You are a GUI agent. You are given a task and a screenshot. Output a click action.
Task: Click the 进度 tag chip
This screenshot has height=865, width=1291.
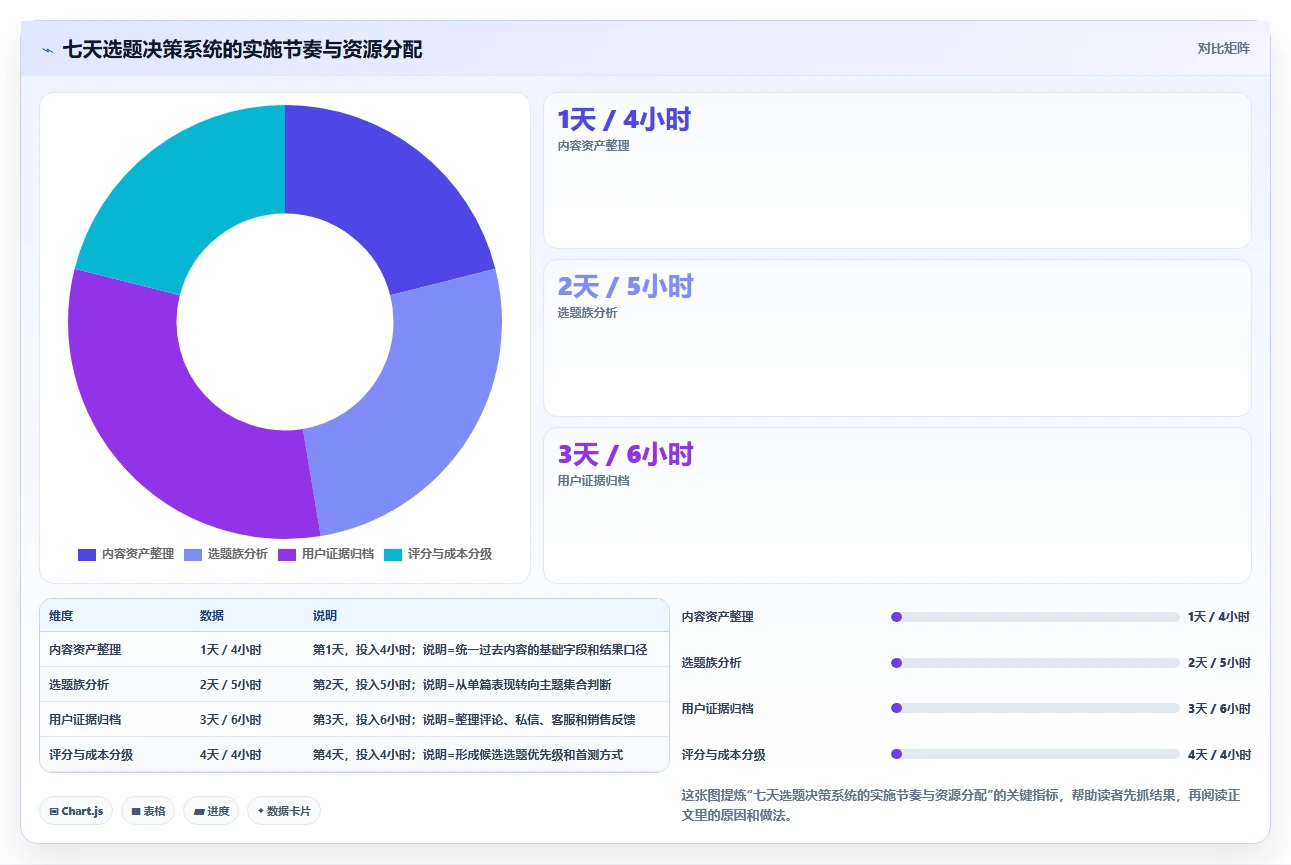pos(211,811)
